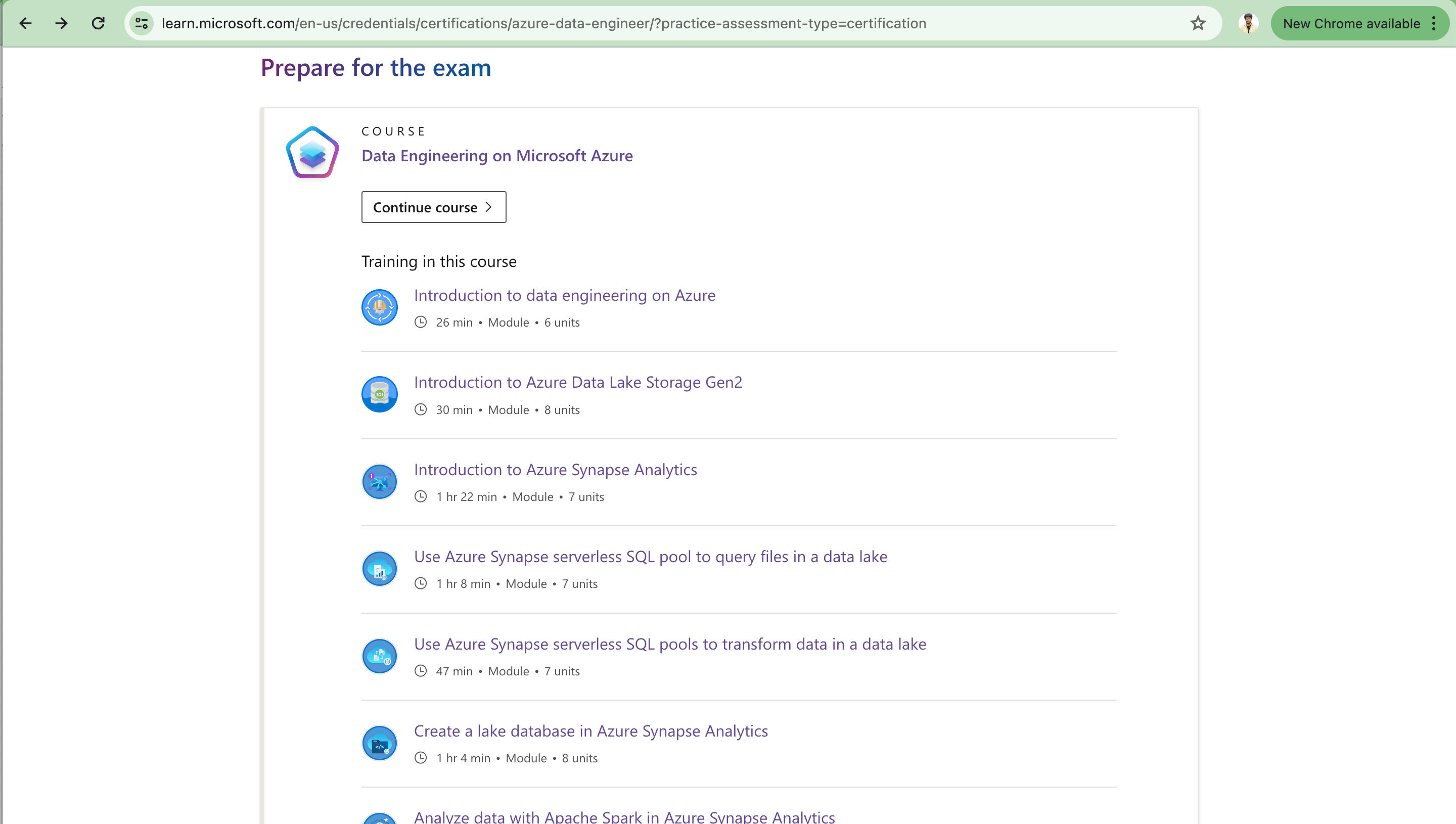Viewport: 1456px width, 824px height.
Task: Open Introduction to Azure Synapse Analytics
Action: [555, 470]
